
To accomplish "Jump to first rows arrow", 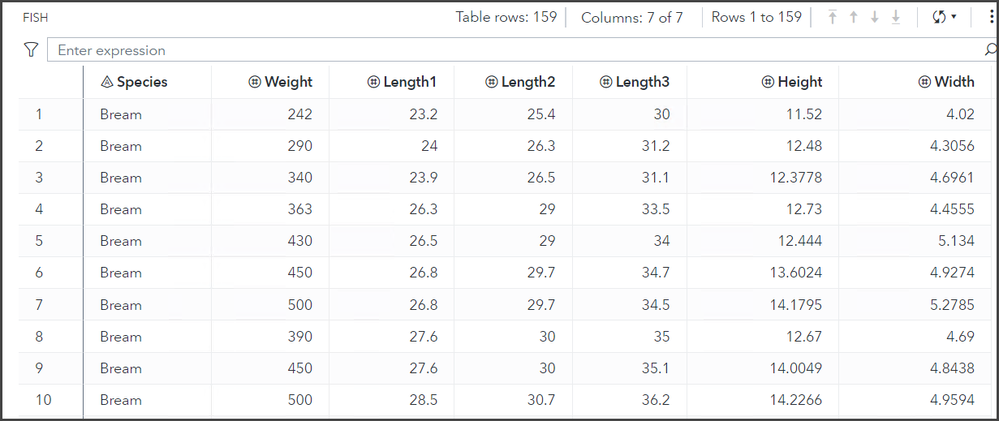I will point(832,17).
